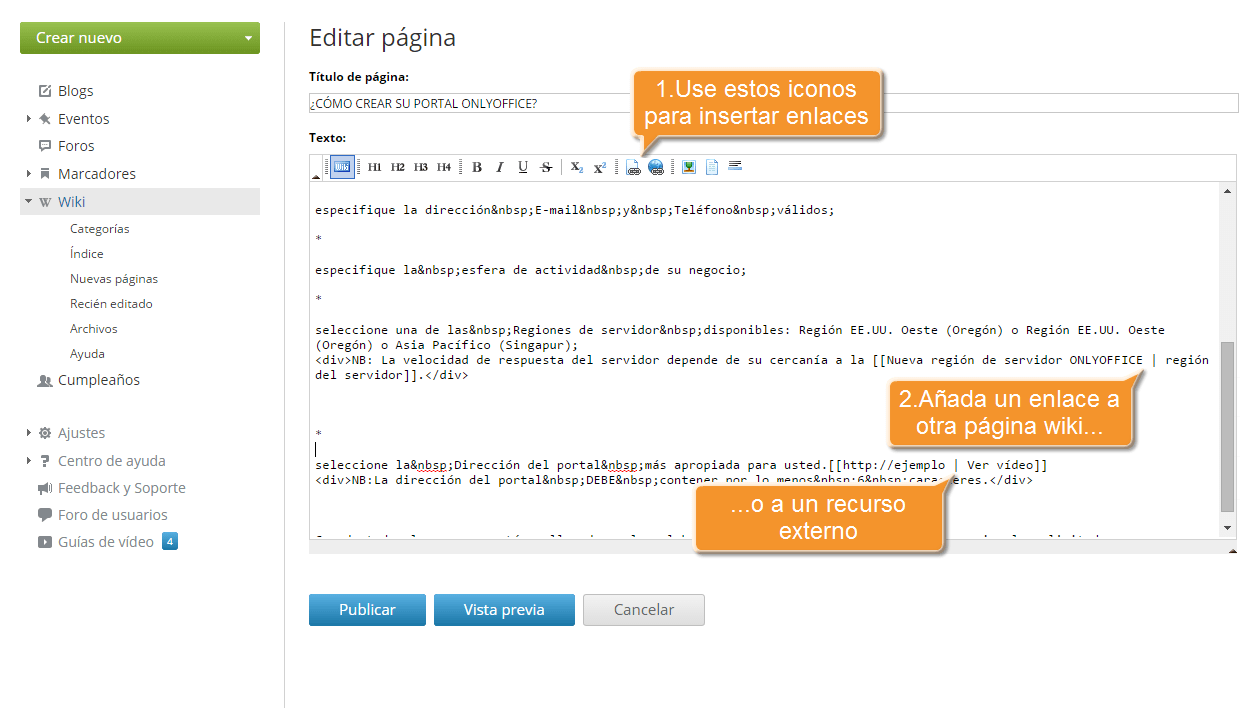The image size is (1240, 708).
Task: Expand the Marcadores section arrow
Action: click(x=29, y=174)
